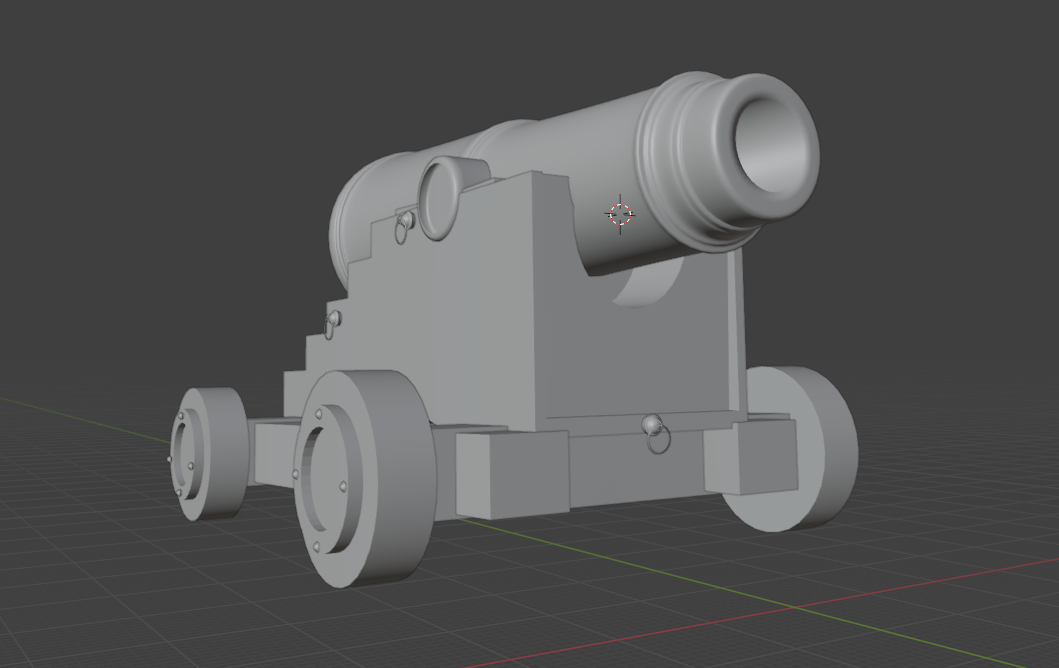1059x668 pixels.
Task: Click the axle block beside the plain wheel
Action: point(752,456)
